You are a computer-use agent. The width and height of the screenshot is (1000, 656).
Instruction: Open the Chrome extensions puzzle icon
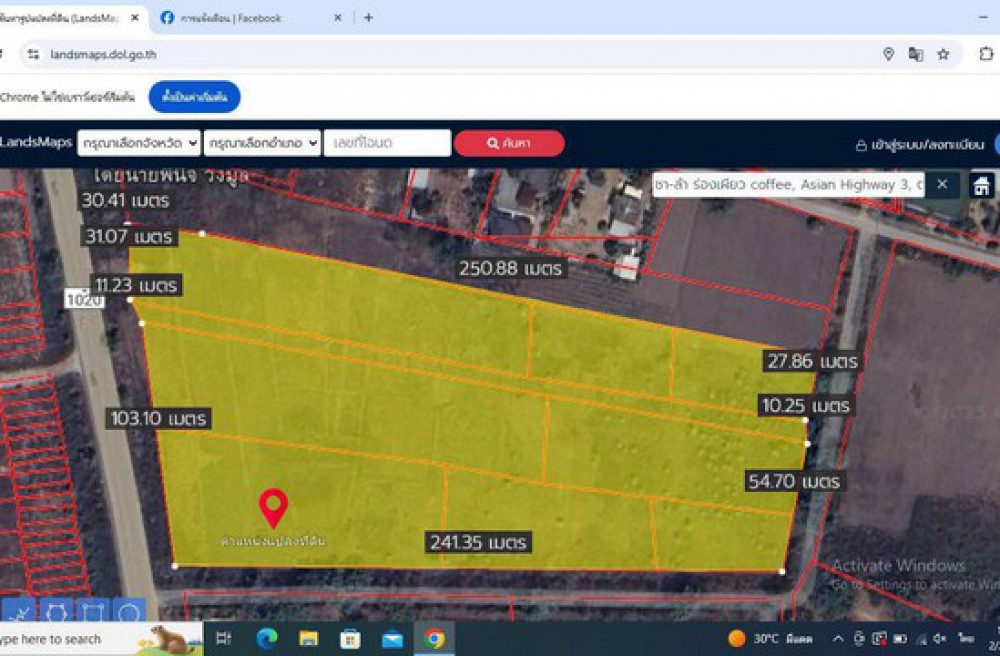tap(986, 54)
